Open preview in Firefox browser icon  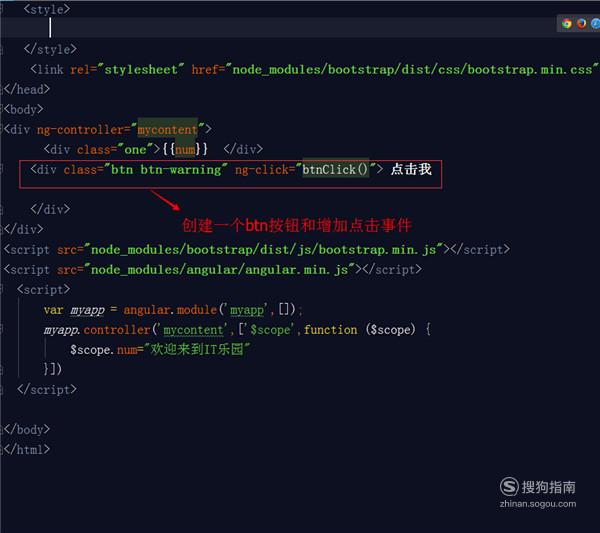(582, 24)
